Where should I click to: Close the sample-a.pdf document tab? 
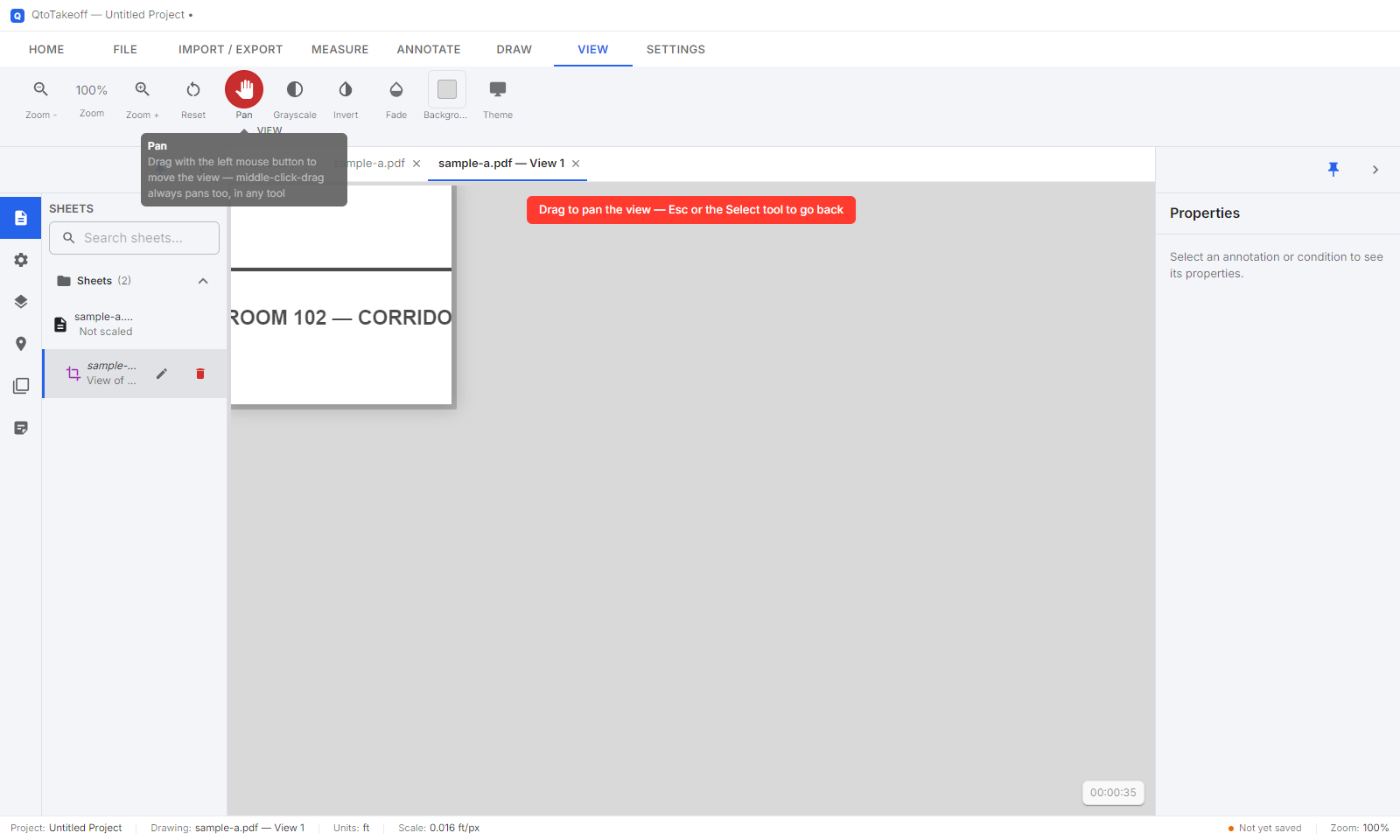tap(416, 164)
